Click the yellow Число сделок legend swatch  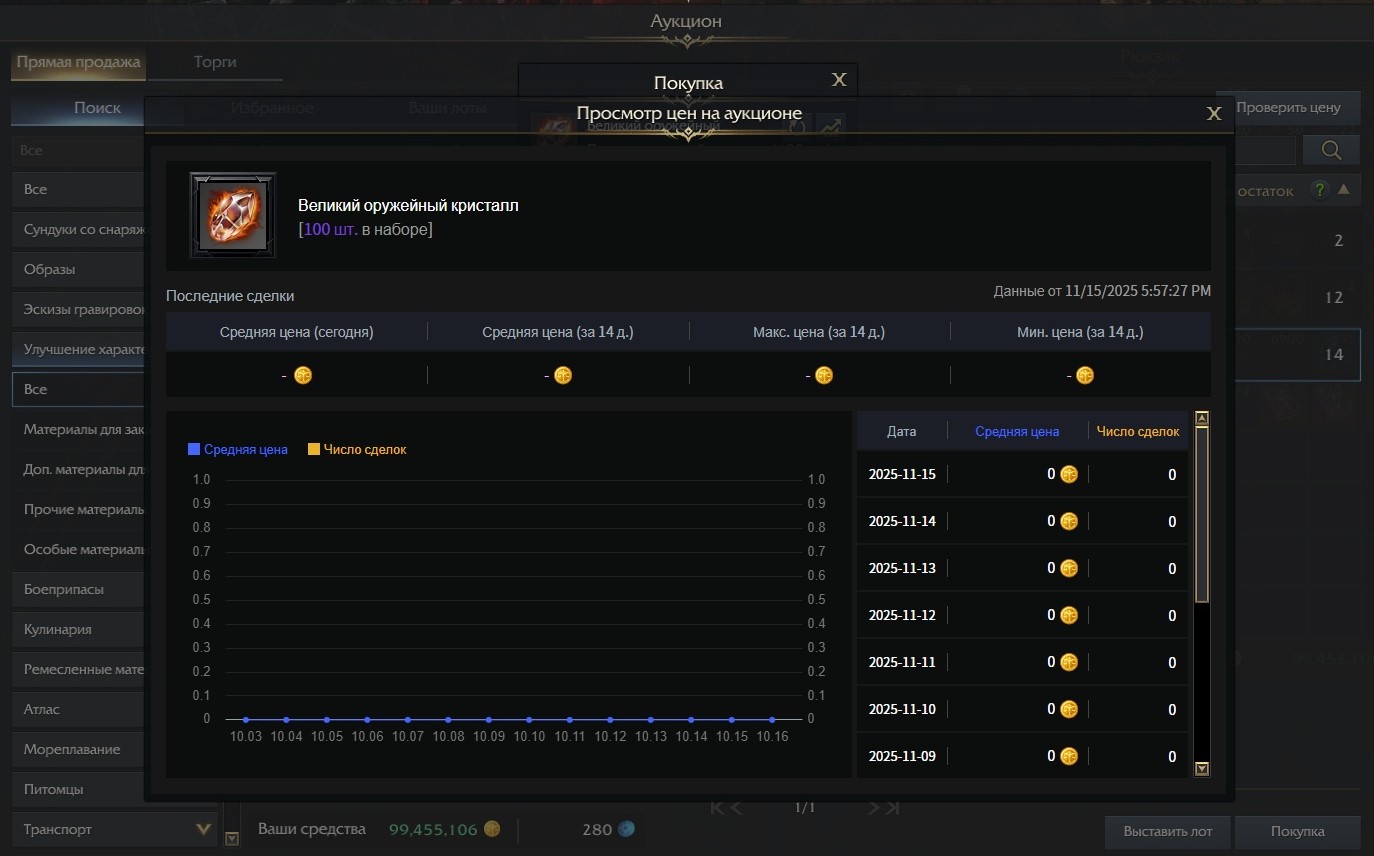click(x=313, y=450)
